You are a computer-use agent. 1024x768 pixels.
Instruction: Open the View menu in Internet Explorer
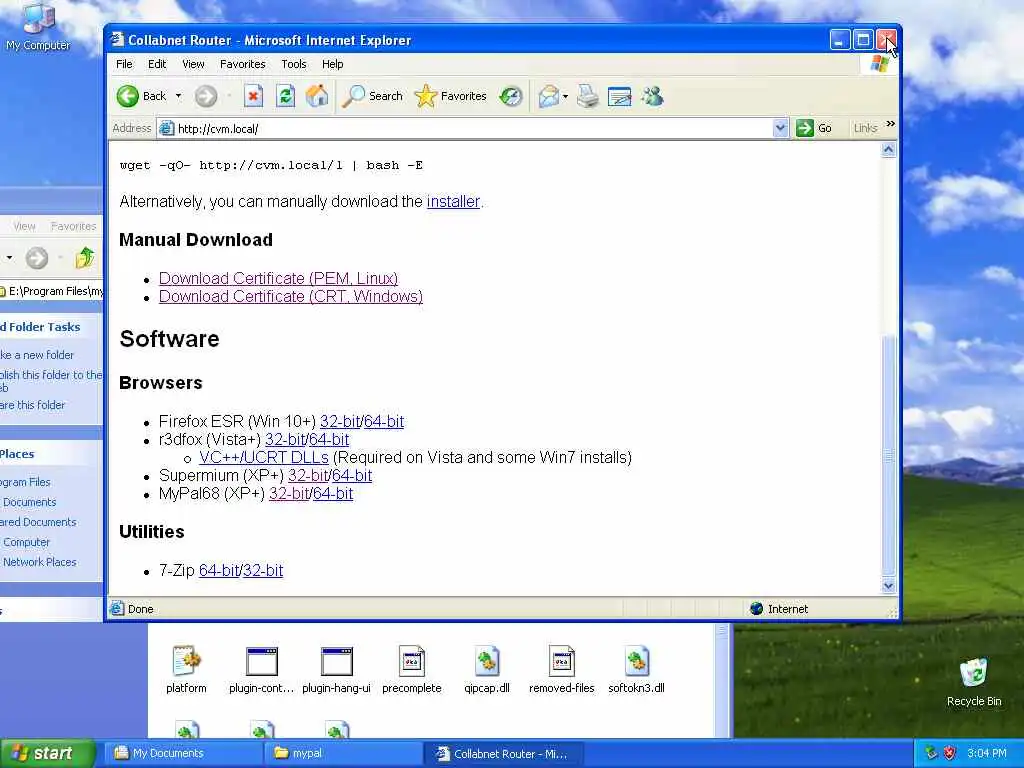click(x=193, y=64)
